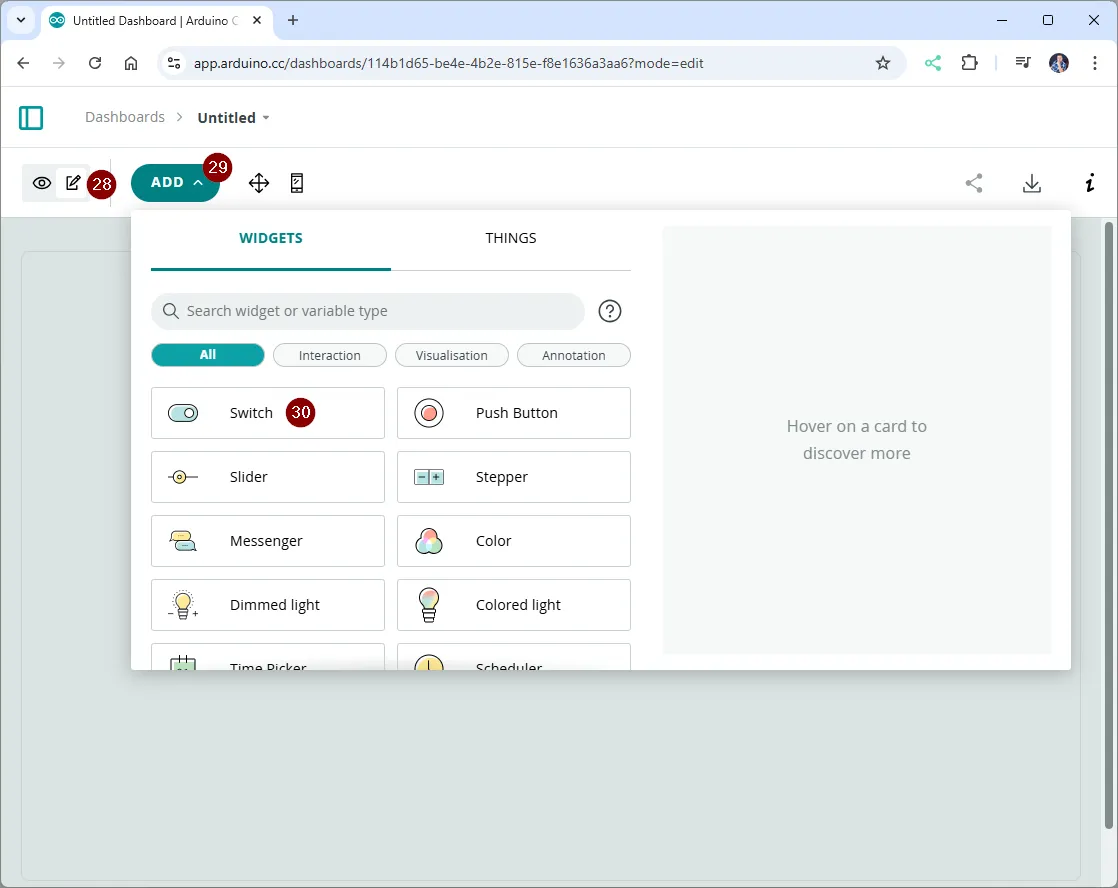Go to Dashboards breadcrumb link
This screenshot has height=888, width=1118.
tap(125, 117)
